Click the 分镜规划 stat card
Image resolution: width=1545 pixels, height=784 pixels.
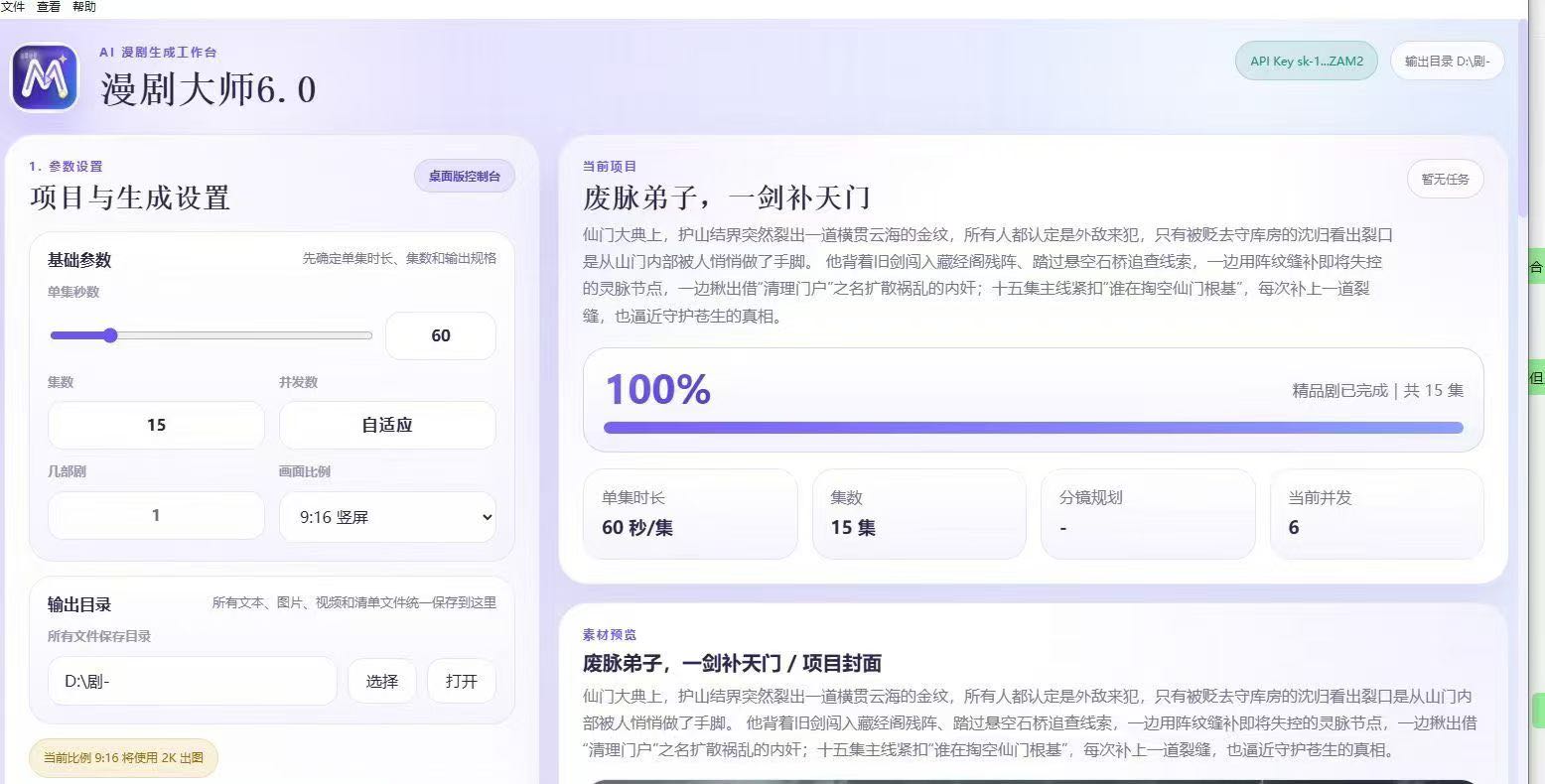pos(1148,513)
